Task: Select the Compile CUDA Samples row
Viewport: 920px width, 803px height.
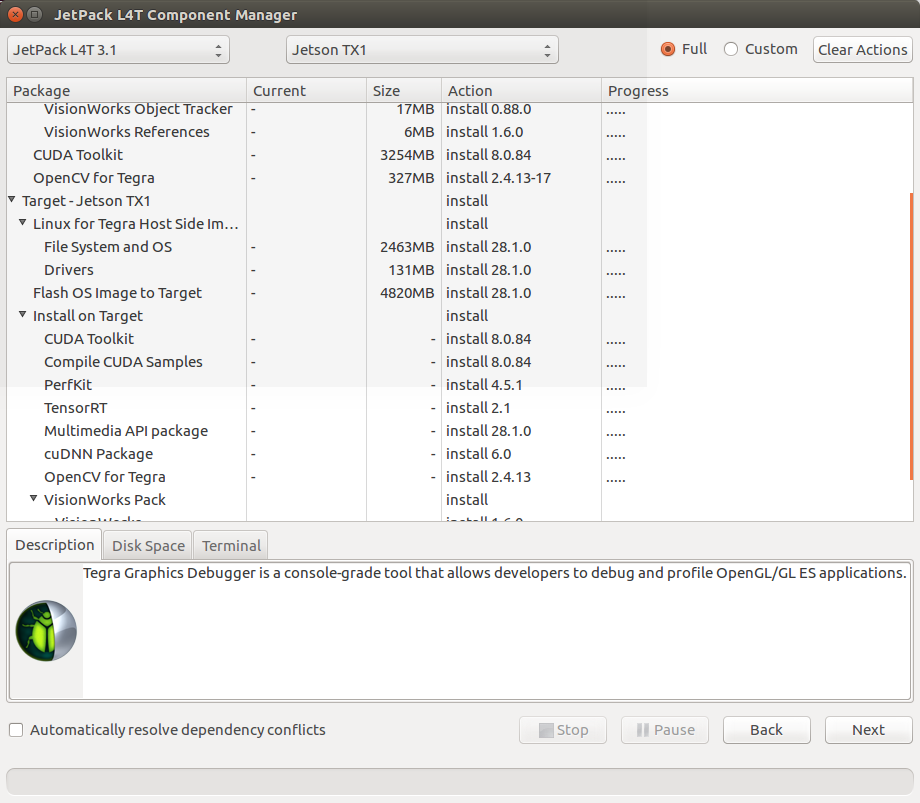Action: (x=459, y=362)
